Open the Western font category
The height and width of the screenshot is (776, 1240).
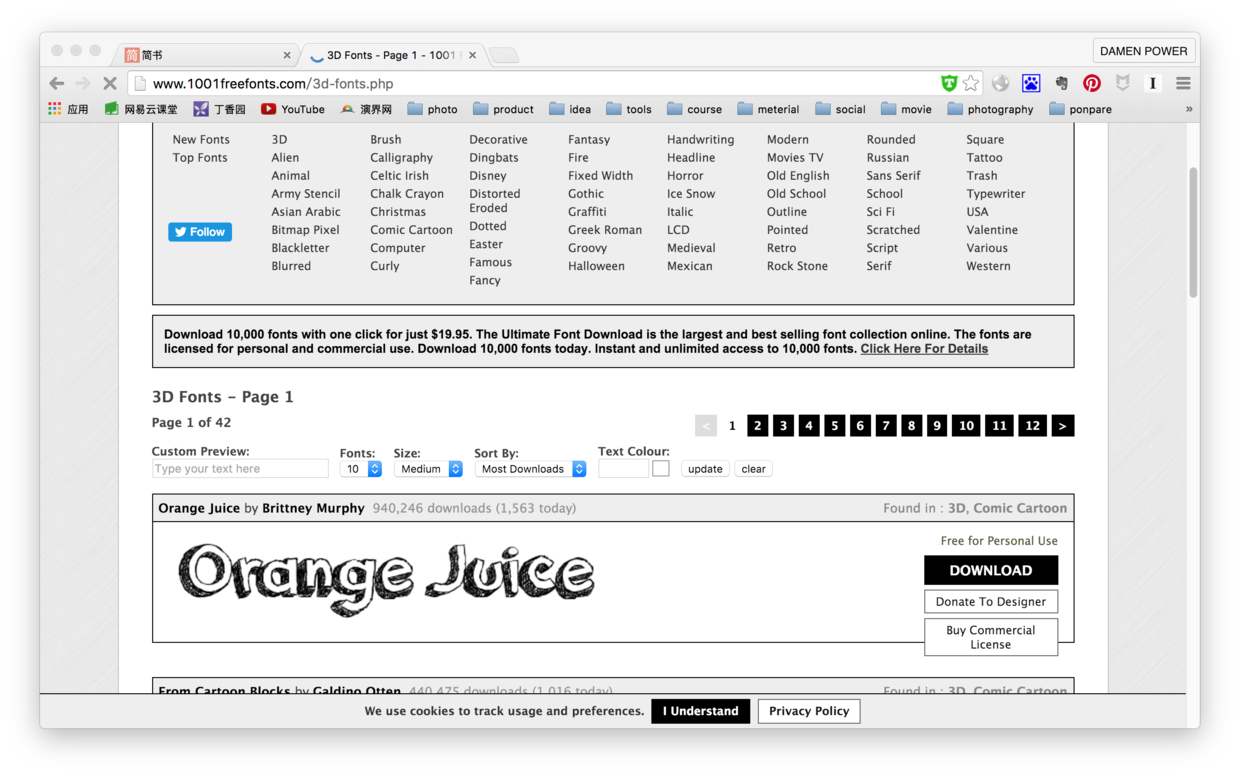coord(988,266)
